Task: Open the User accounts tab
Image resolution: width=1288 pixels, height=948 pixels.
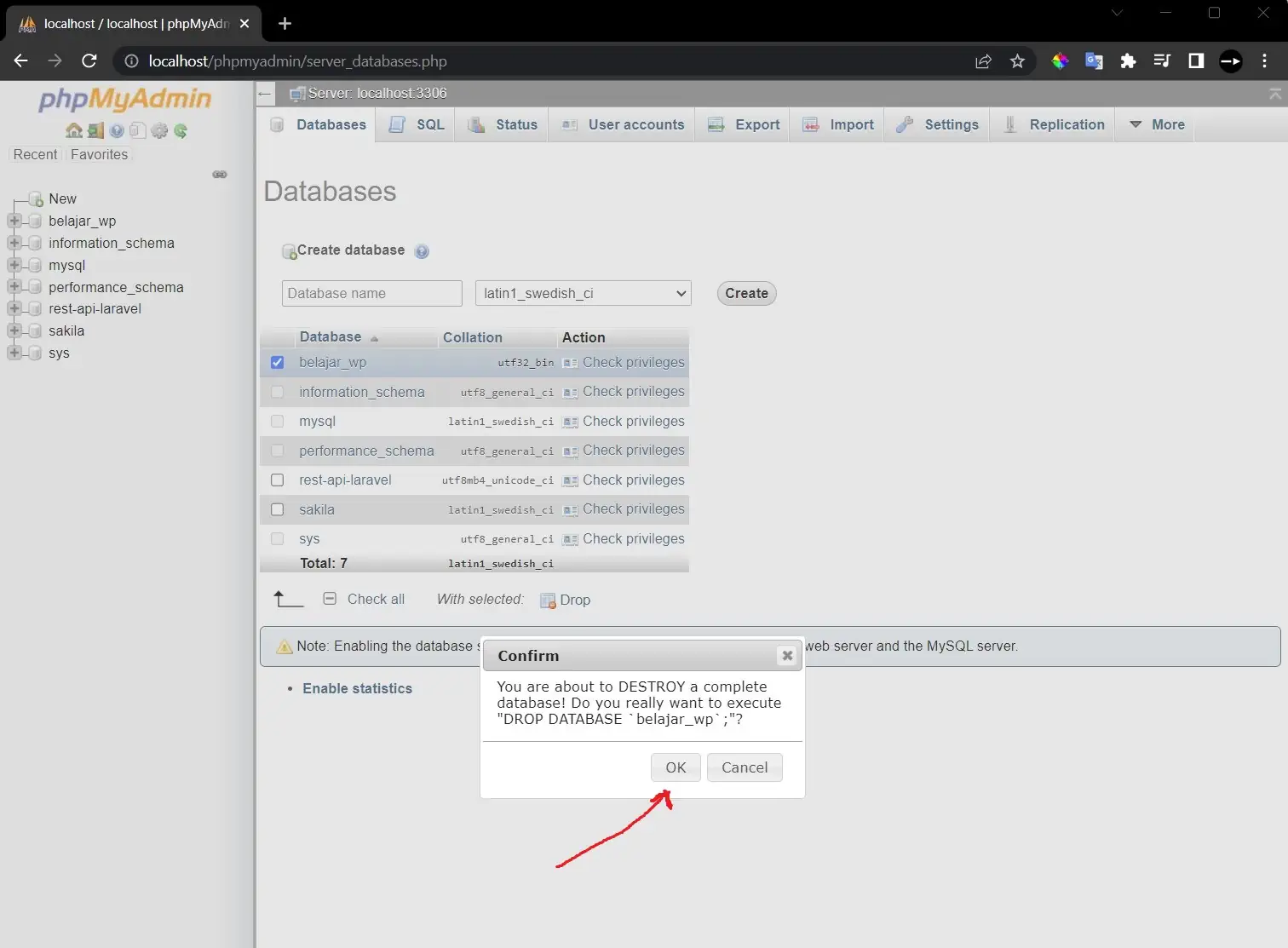Action: click(x=622, y=124)
